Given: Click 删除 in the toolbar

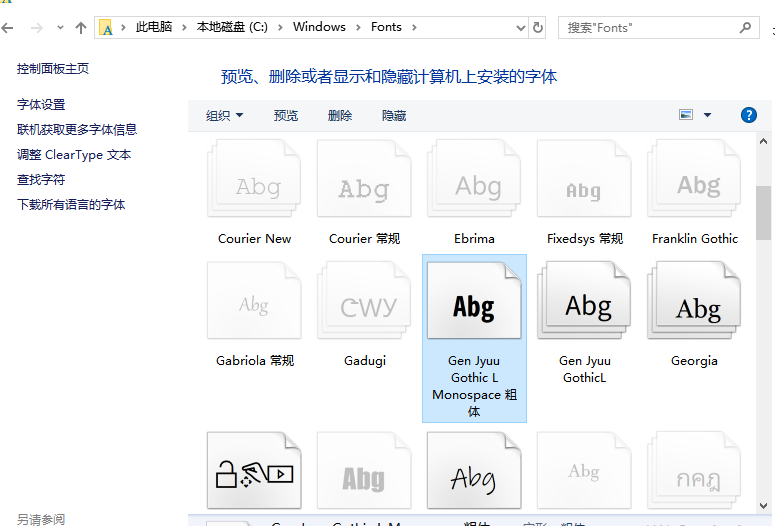Looking at the screenshot, I should (340, 116).
